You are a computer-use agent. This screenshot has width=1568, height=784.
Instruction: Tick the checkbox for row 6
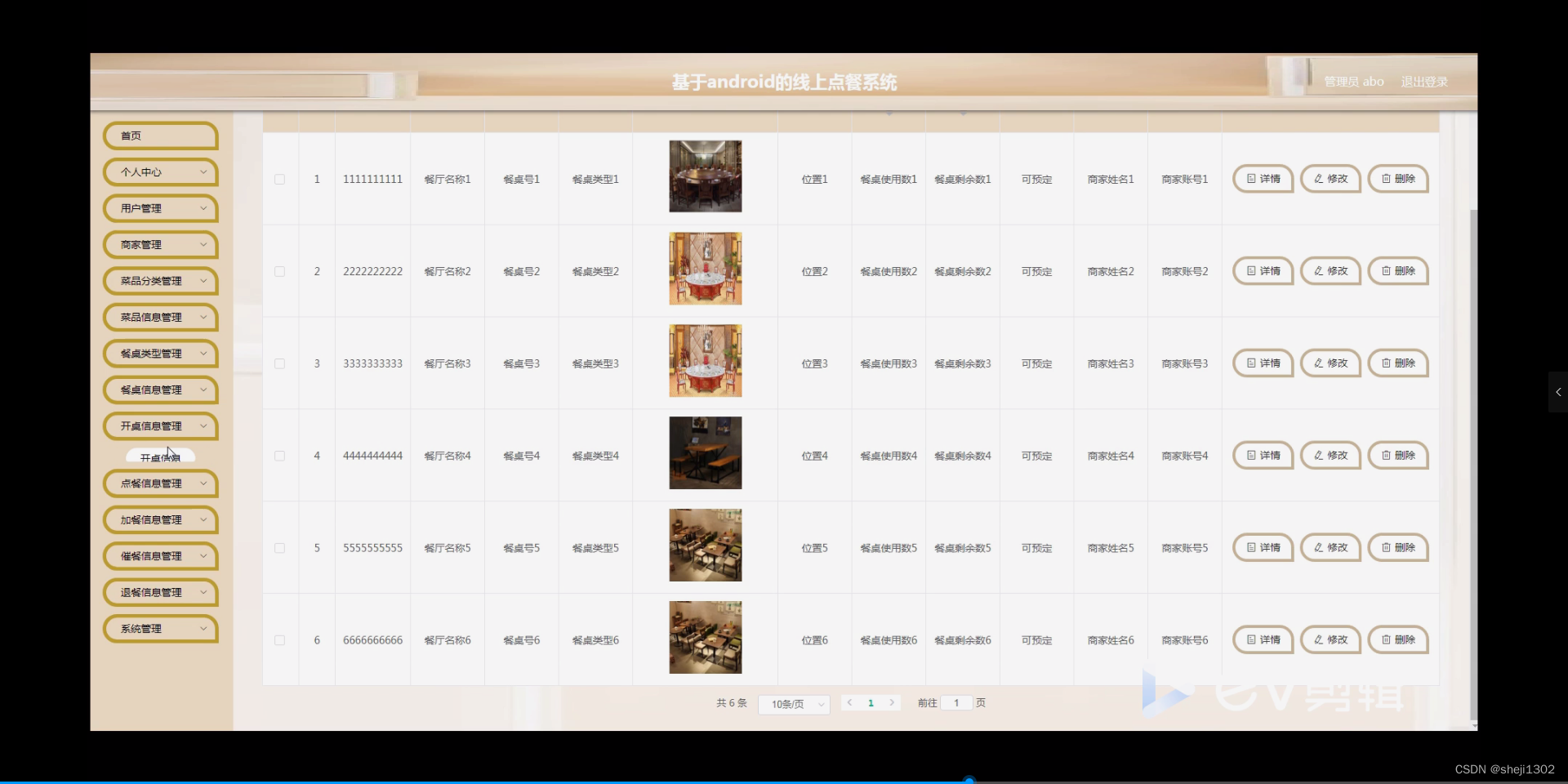click(280, 640)
